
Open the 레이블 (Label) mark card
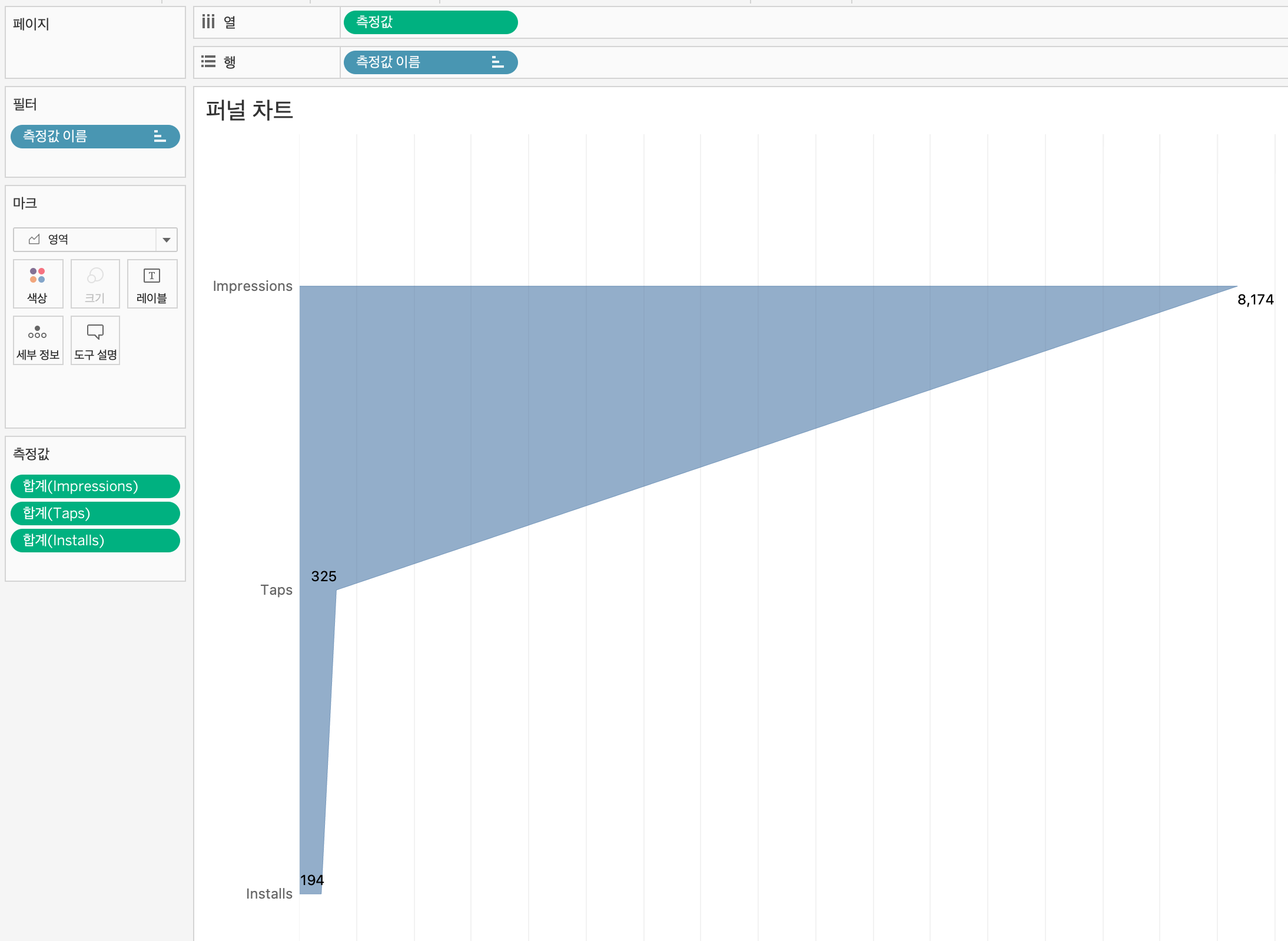tap(152, 284)
